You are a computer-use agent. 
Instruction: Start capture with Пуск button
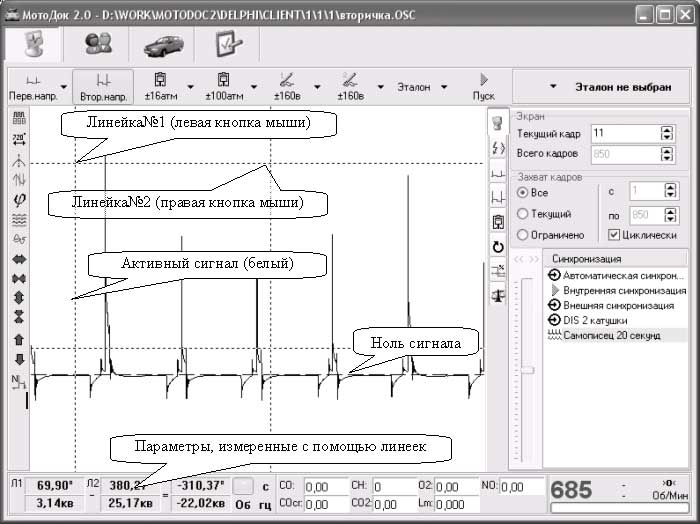(x=484, y=87)
